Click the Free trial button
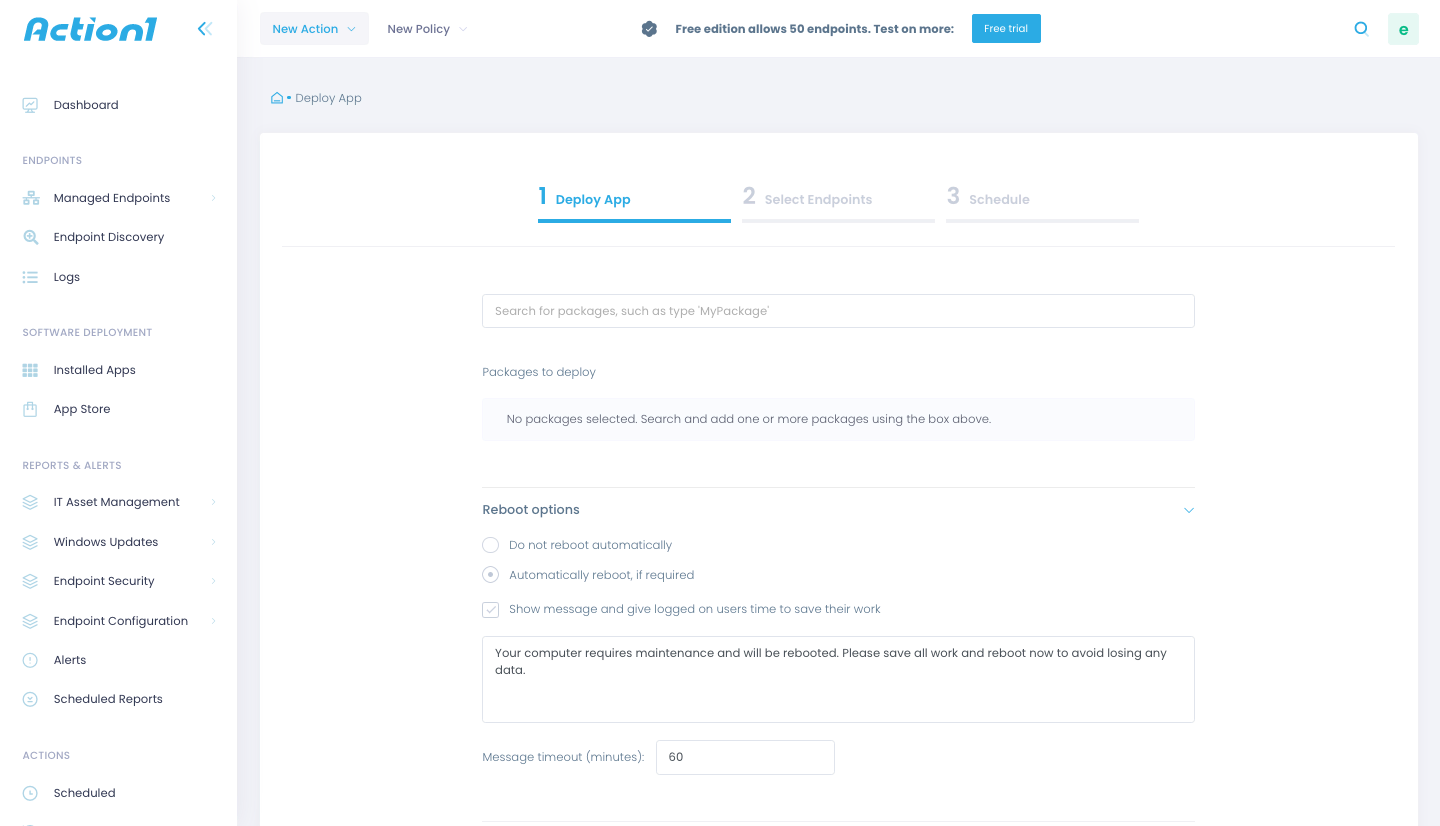1440x826 pixels. [x=1006, y=28]
